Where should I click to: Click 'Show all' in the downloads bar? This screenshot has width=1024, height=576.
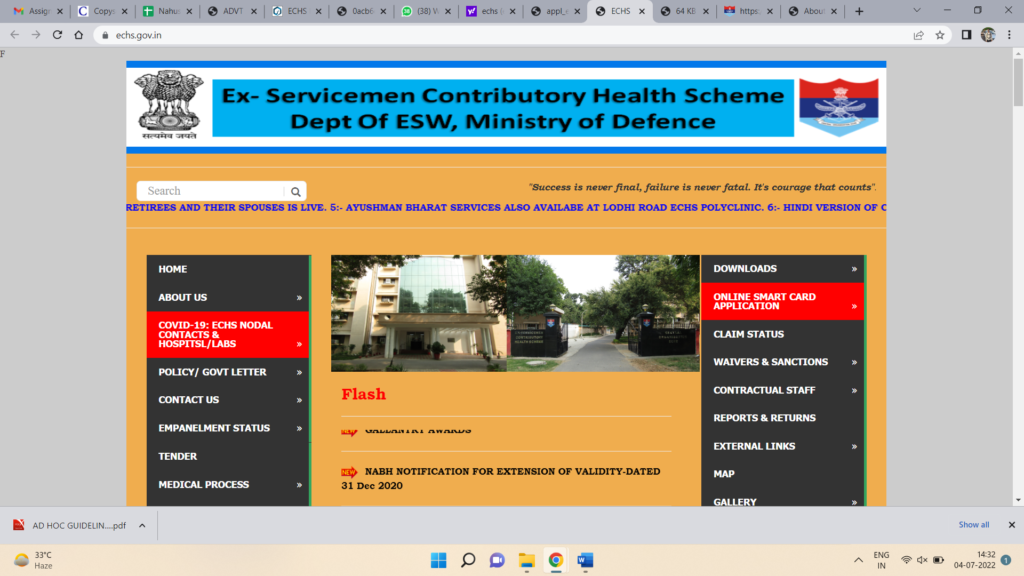point(973,524)
